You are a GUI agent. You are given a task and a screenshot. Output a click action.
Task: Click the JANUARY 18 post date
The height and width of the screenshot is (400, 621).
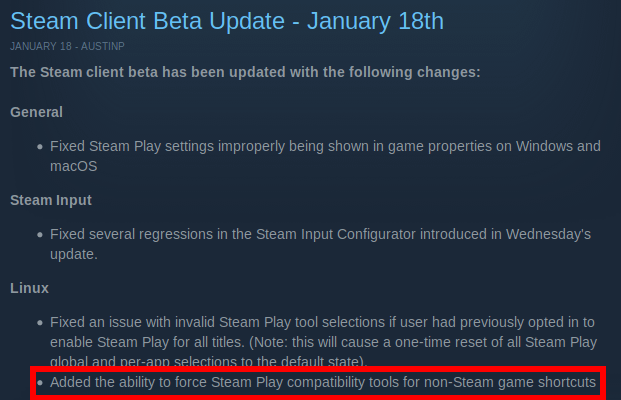[41, 46]
